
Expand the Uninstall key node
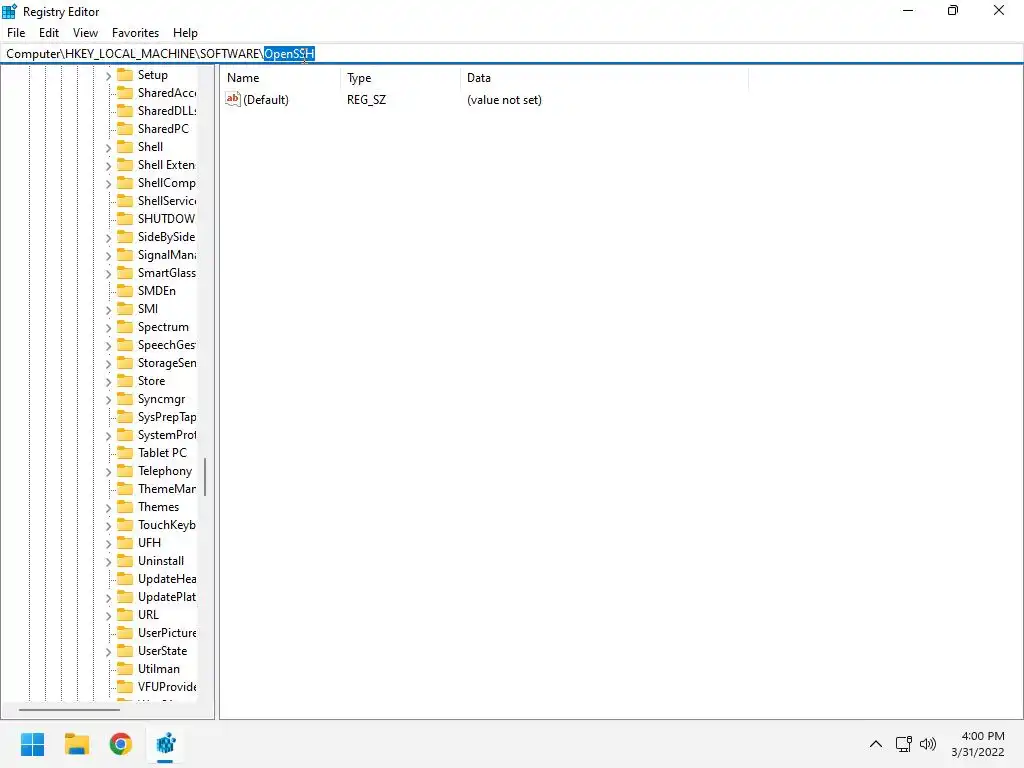click(108, 562)
